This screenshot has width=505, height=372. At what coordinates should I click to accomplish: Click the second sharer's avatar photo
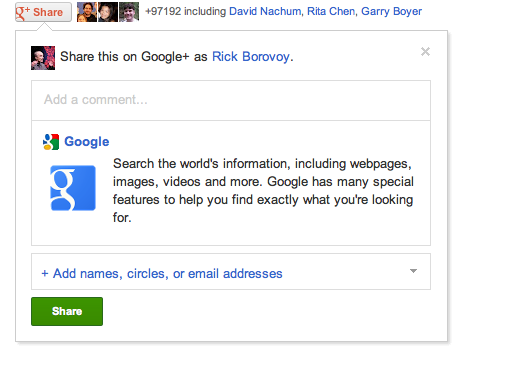tap(108, 12)
